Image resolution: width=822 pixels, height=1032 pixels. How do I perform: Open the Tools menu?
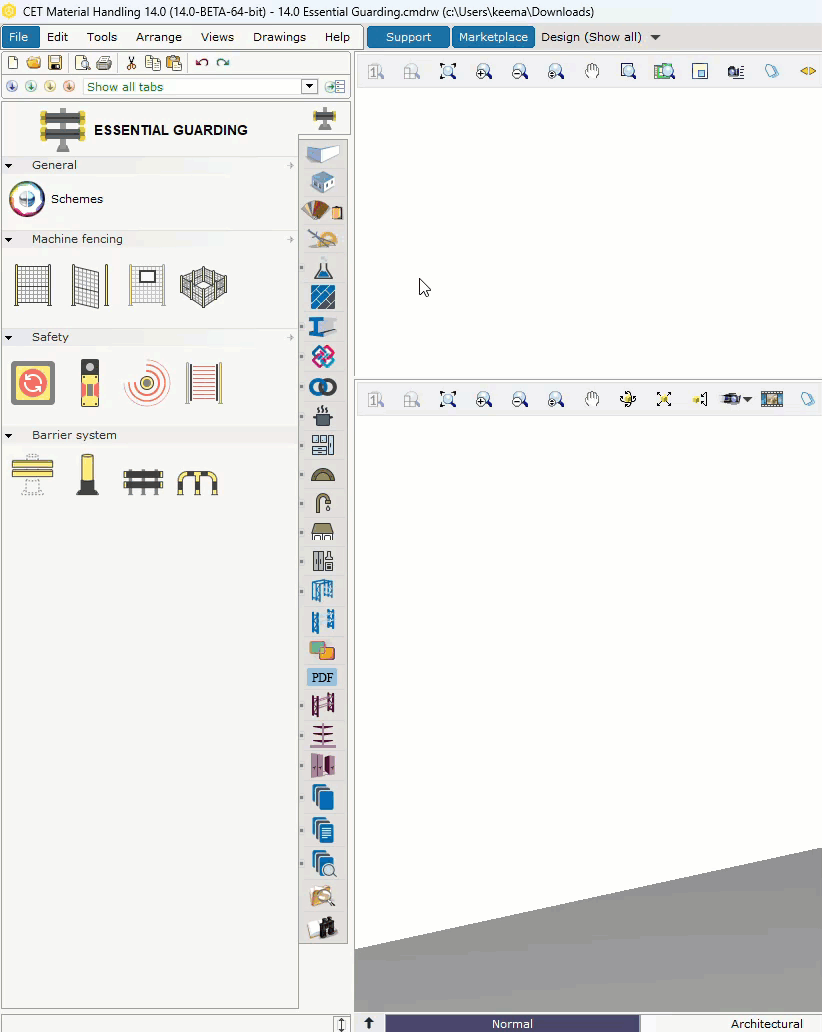(x=102, y=37)
